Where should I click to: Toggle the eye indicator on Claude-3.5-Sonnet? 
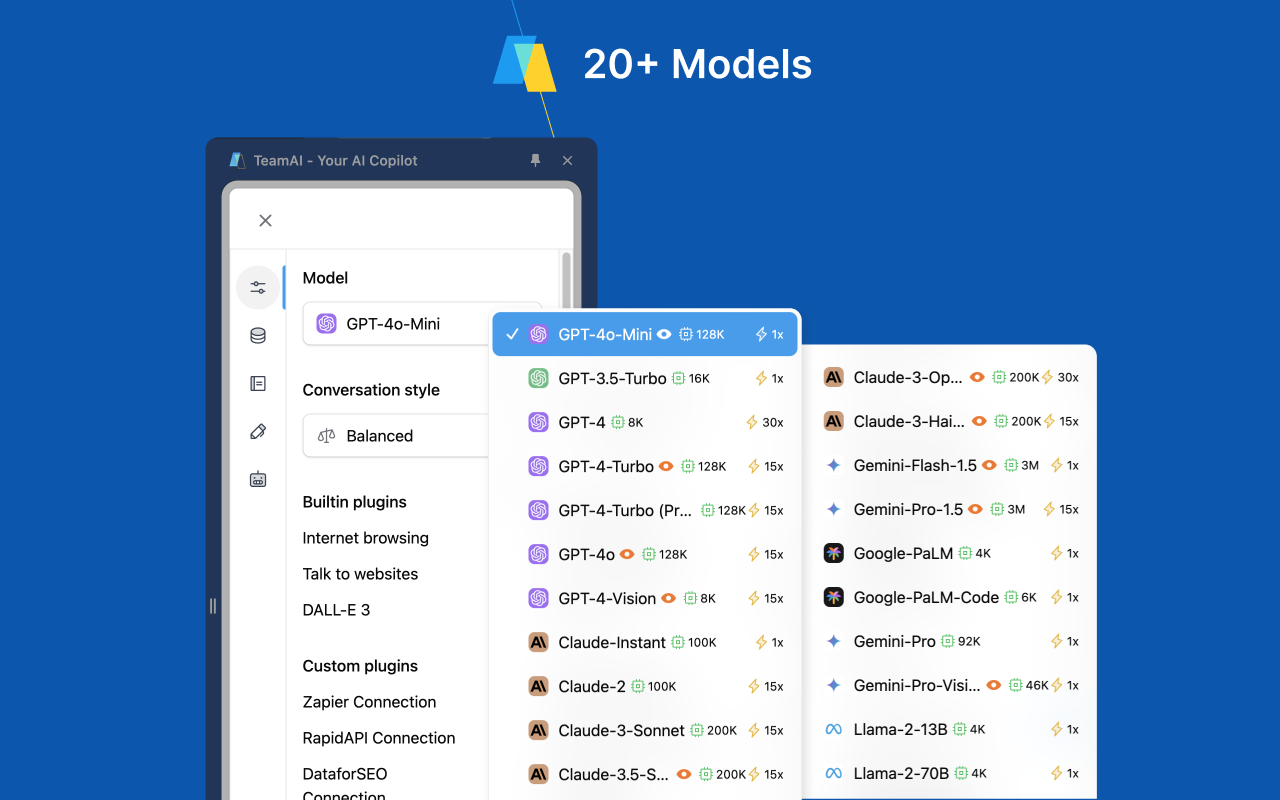(x=683, y=774)
